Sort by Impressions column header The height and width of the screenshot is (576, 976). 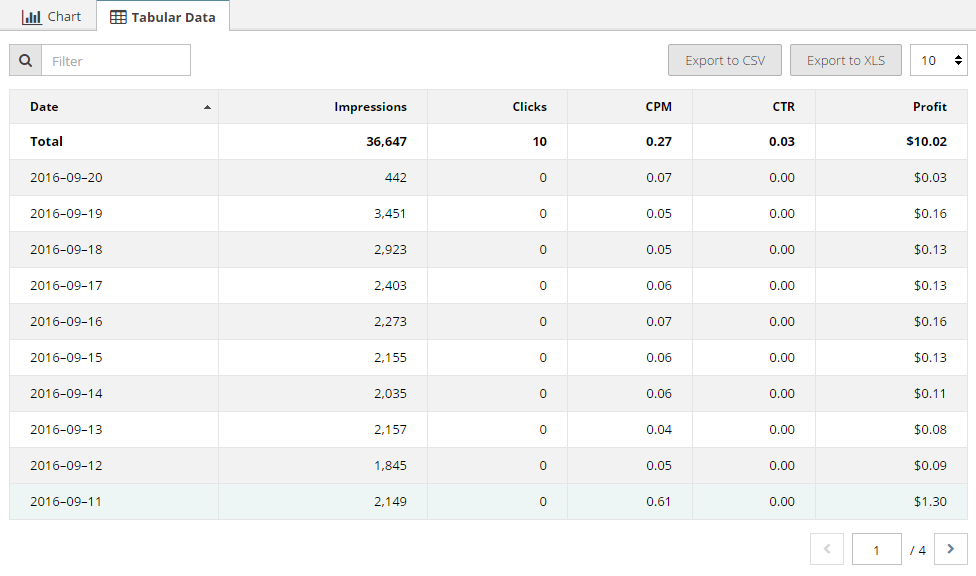pos(370,107)
